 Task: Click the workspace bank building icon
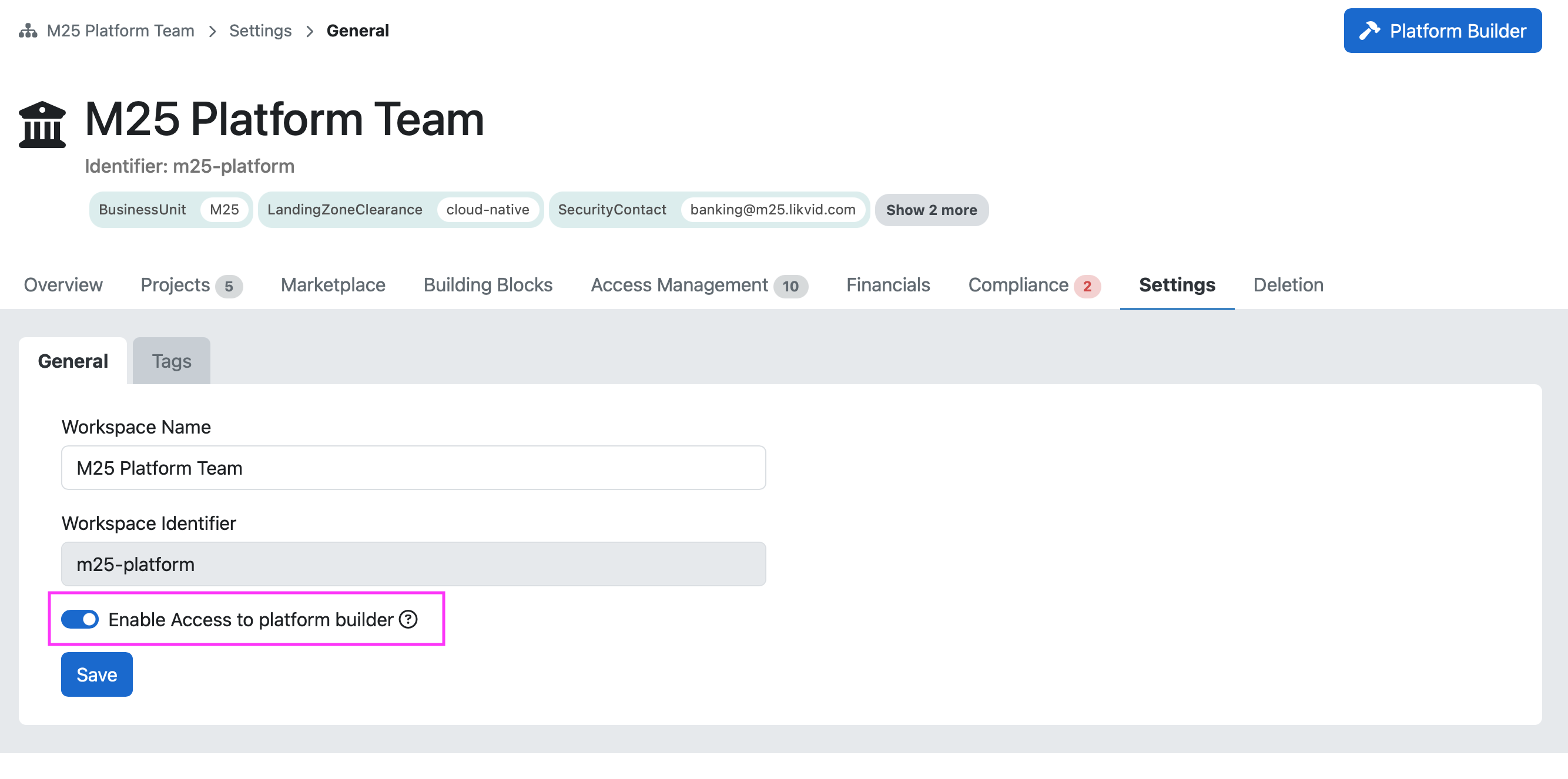[x=42, y=125]
